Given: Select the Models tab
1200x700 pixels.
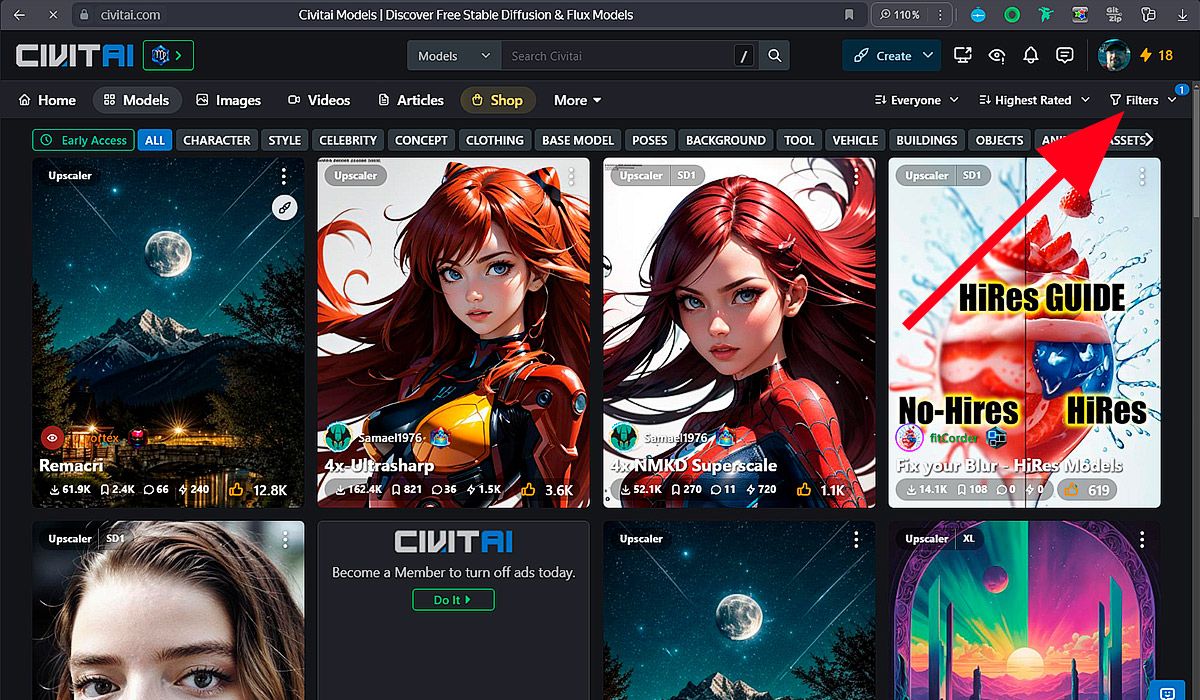Looking at the screenshot, I should click(136, 100).
